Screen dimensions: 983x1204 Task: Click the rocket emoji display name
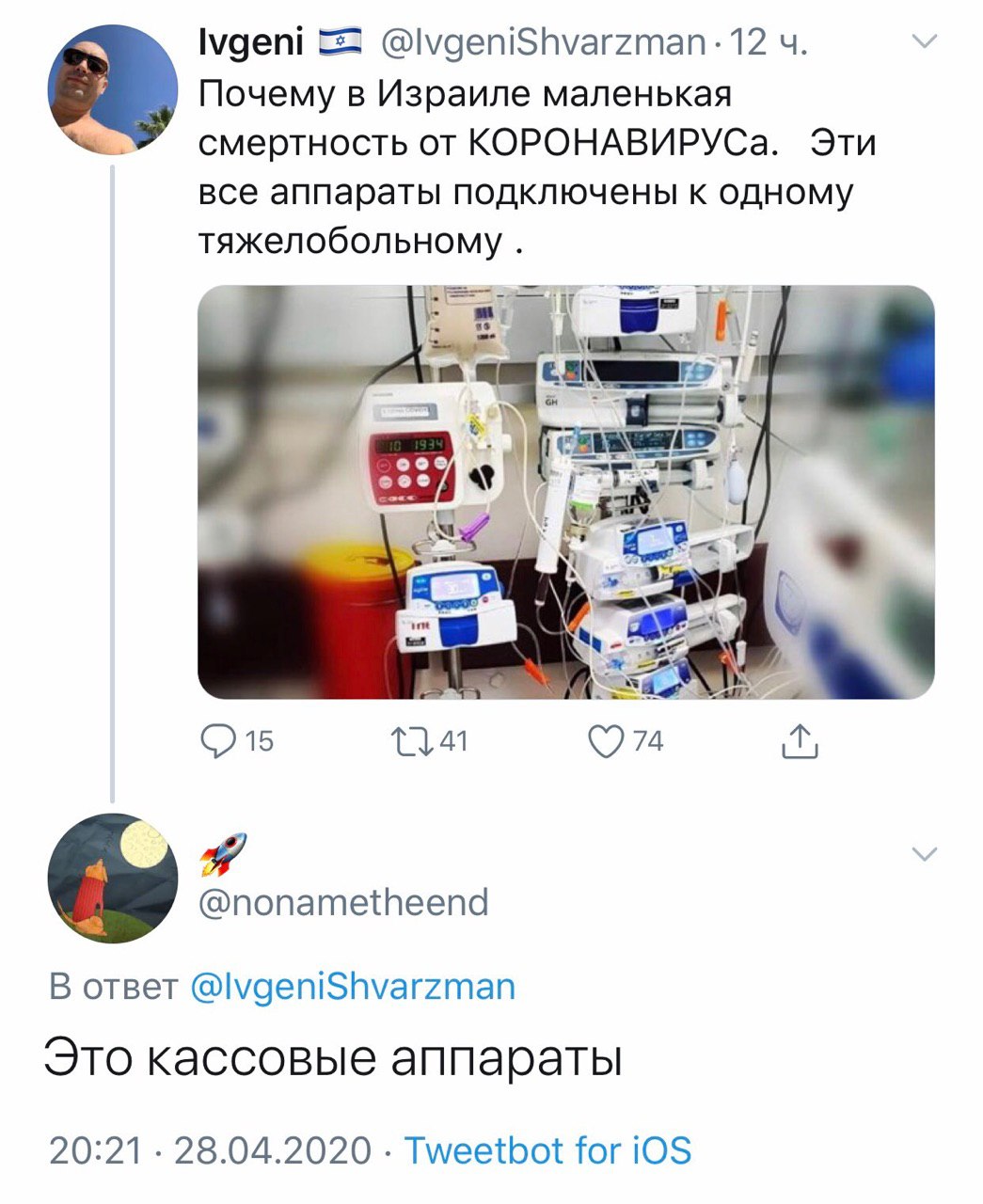223,853
